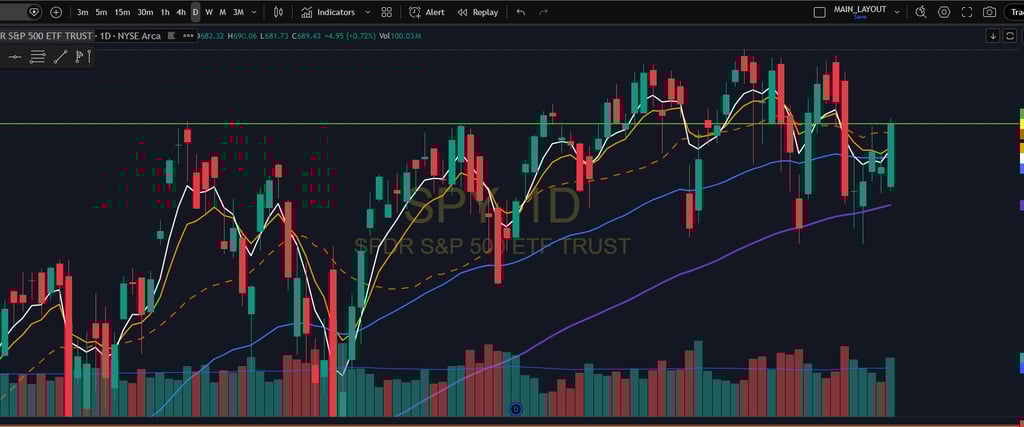Image resolution: width=1024 pixels, height=427 pixels.
Task: Switch to the 3m interval
Action: pos(82,12)
